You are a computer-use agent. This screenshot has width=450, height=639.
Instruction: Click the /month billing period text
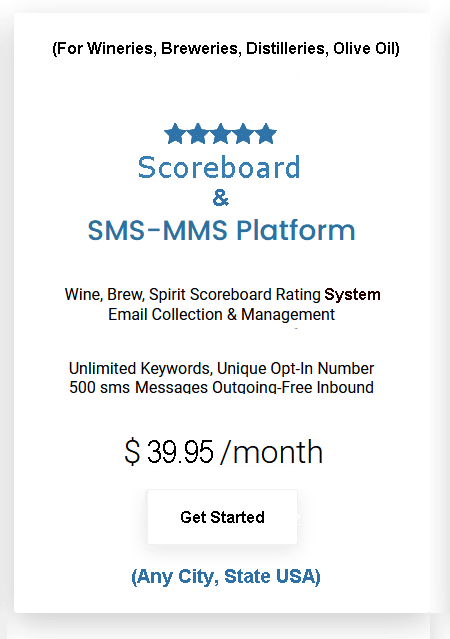tap(271, 452)
